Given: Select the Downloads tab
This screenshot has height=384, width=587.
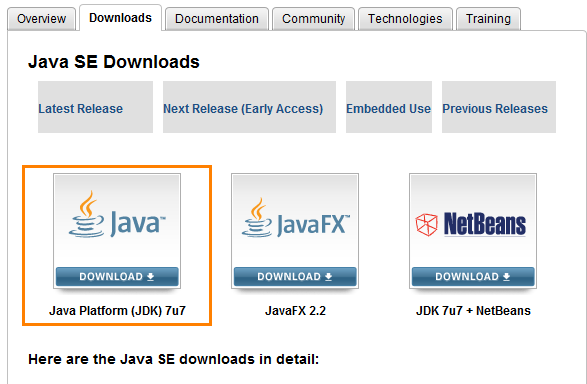Looking at the screenshot, I should 120,18.
